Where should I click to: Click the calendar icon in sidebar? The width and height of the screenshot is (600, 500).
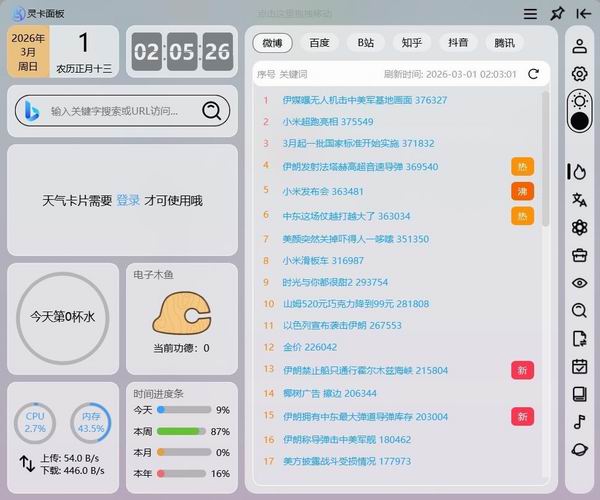(x=579, y=366)
